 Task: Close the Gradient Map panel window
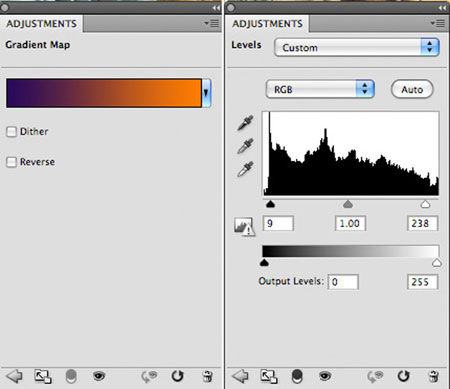[5, 7]
